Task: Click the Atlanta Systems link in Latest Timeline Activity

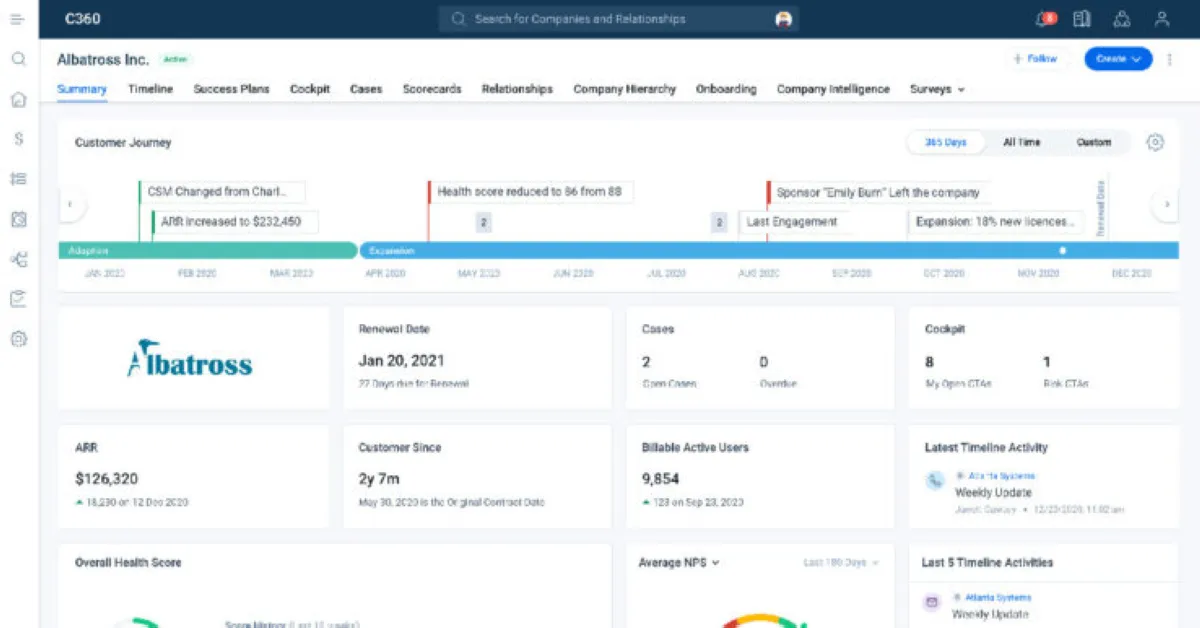Action: tap(1001, 476)
